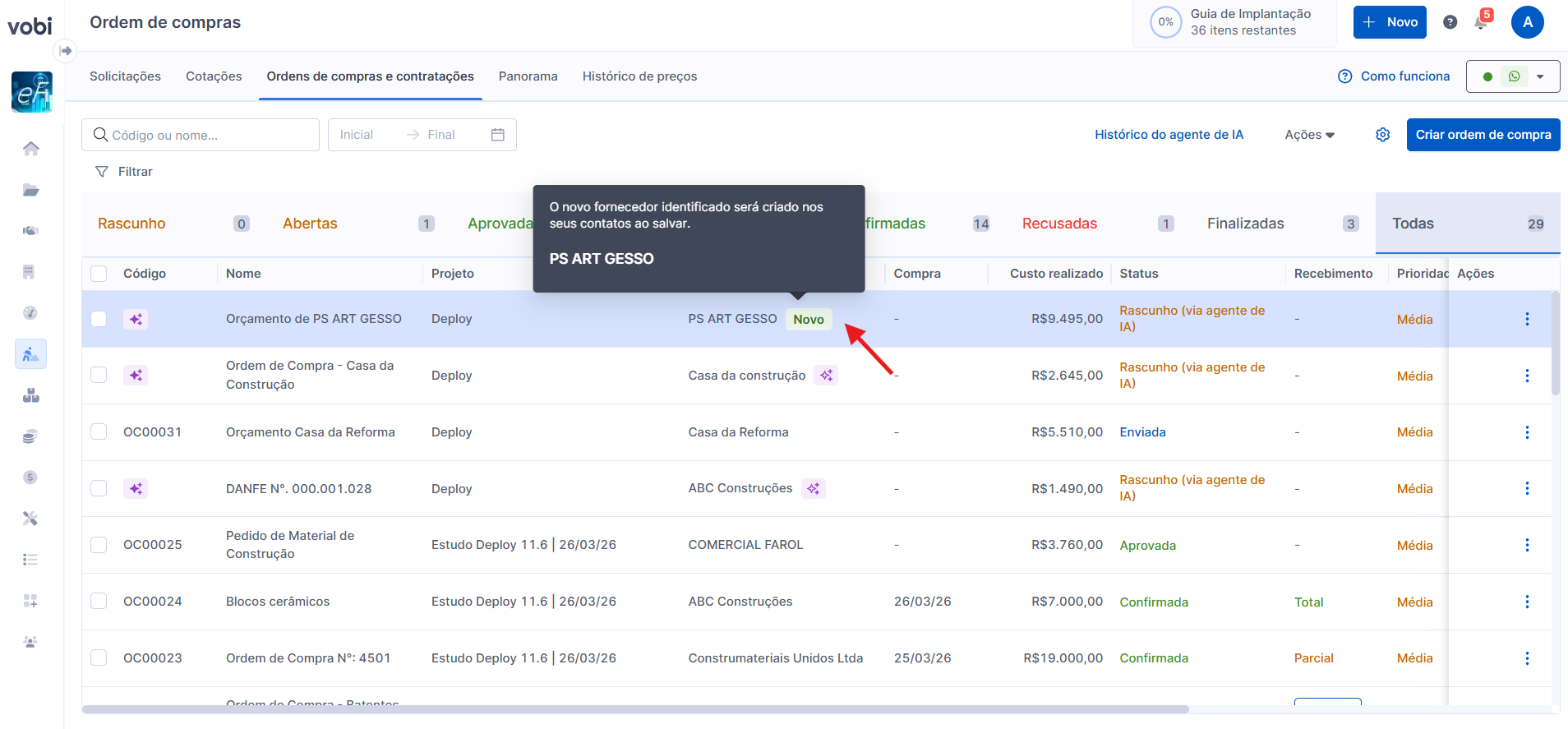Open the Filtrar filter options
Image resolution: width=1568 pixels, height=729 pixels.
coord(125,172)
